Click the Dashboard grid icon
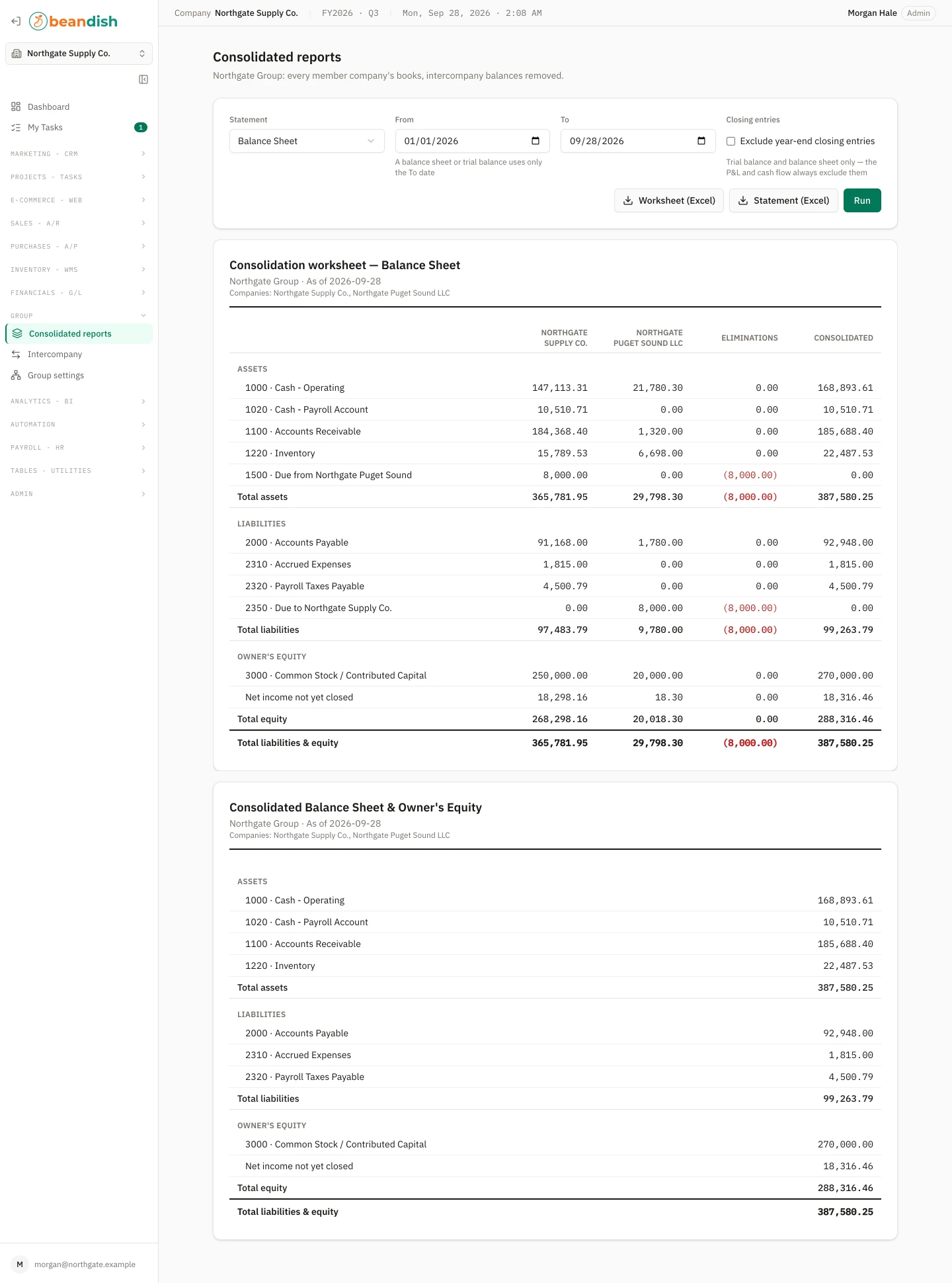The height and width of the screenshot is (1283, 952). [x=16, y=106]
